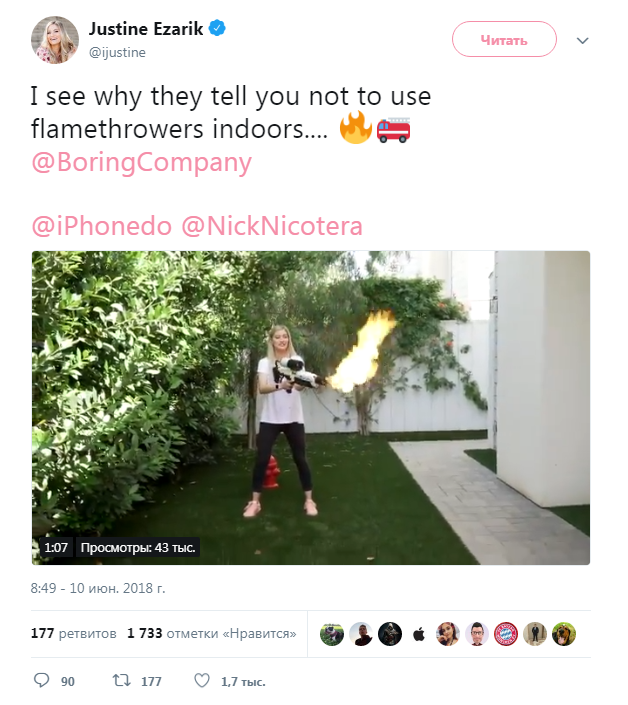Open the @iPhonedo mention link
This screenshot has height=705, width=628.
101,226
